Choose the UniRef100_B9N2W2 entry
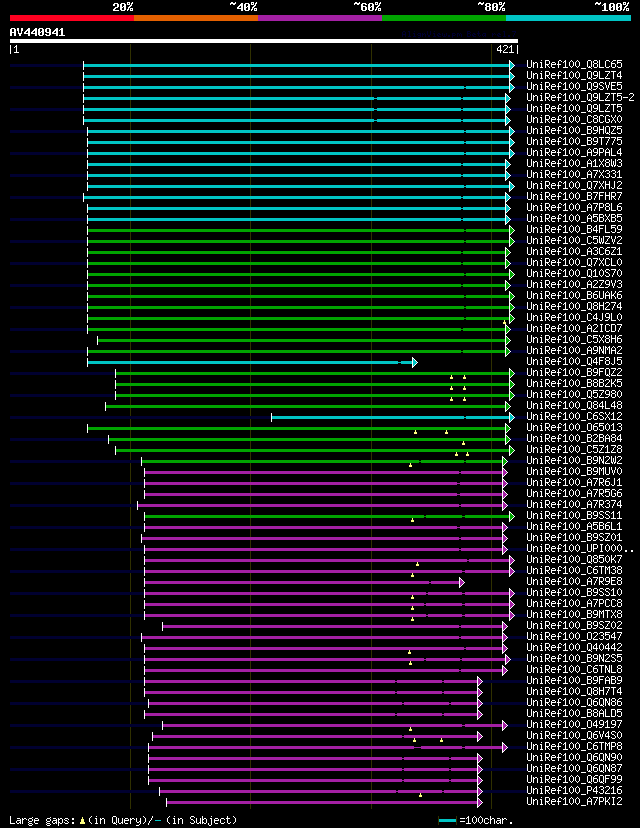640x828 pixels. [x=575, y=460]
